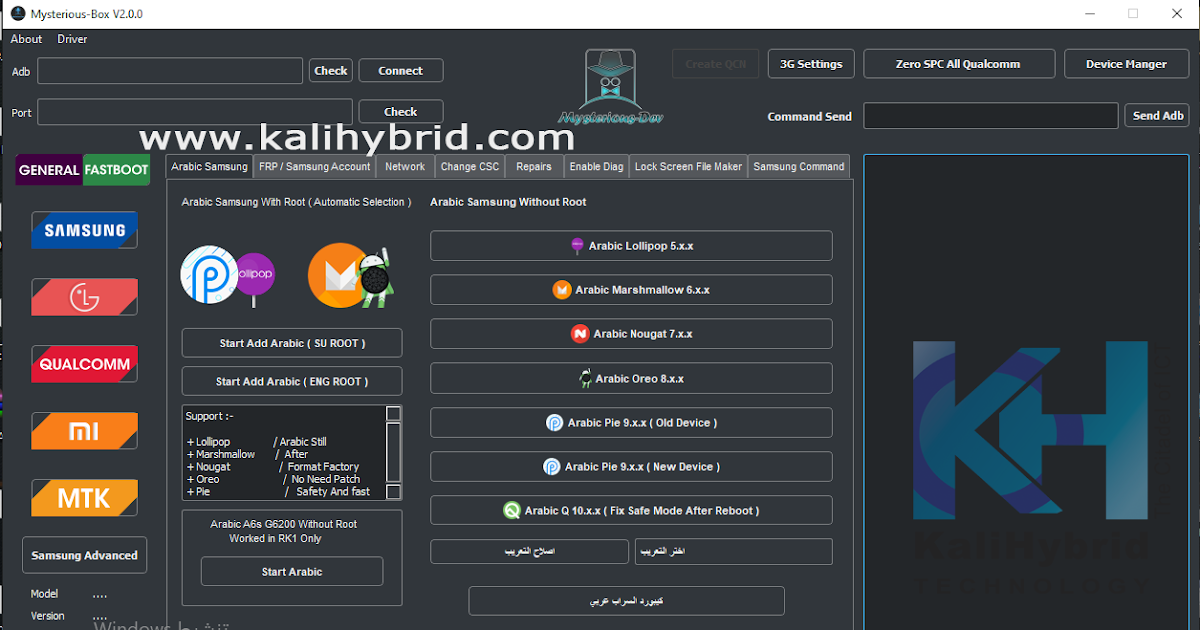1200x630 pixels.
Task: Run Arabic Pie 9.x.x Old Device
Action: click(x=631, y=422)
